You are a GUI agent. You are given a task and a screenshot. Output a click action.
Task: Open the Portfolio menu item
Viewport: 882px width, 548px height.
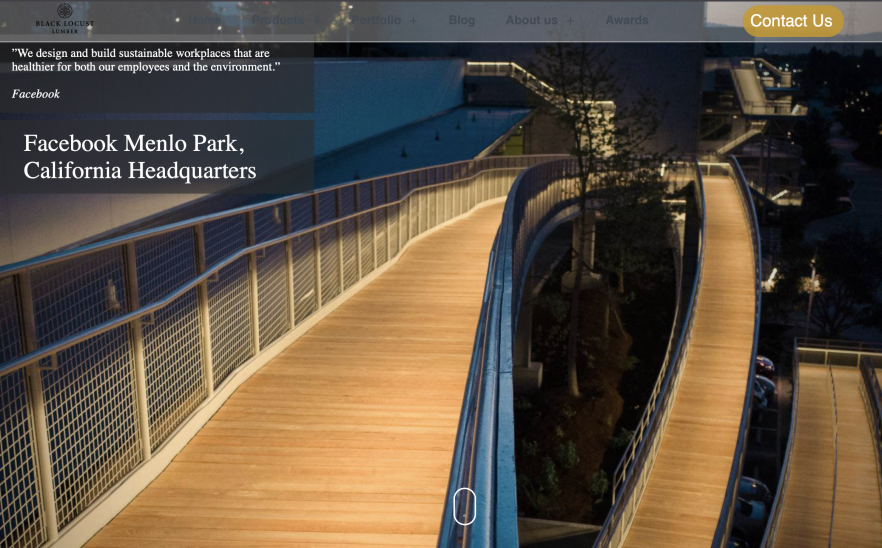(376, 20)
